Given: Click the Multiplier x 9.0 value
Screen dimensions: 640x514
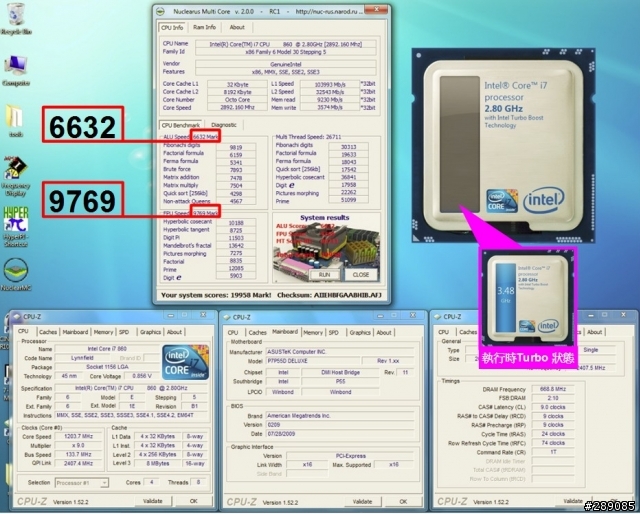Looking at the screenshot, I should (79, 445).
